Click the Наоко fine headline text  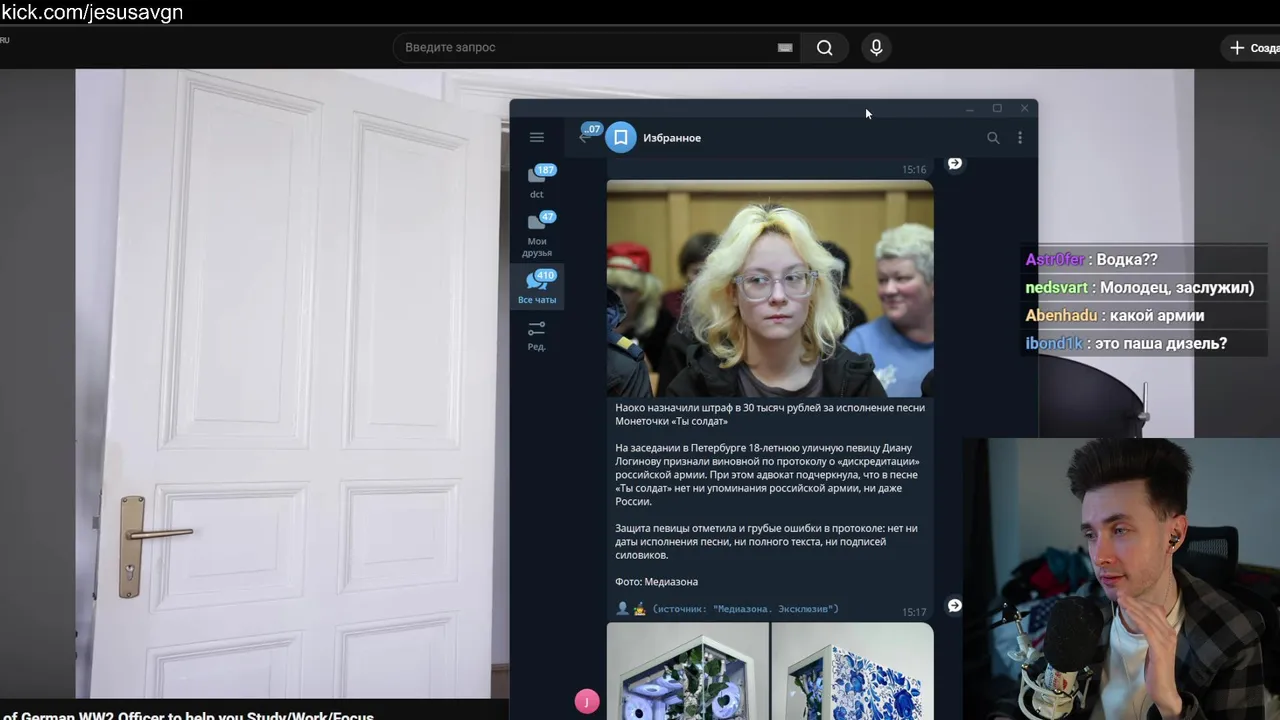[x=770, y=414]
